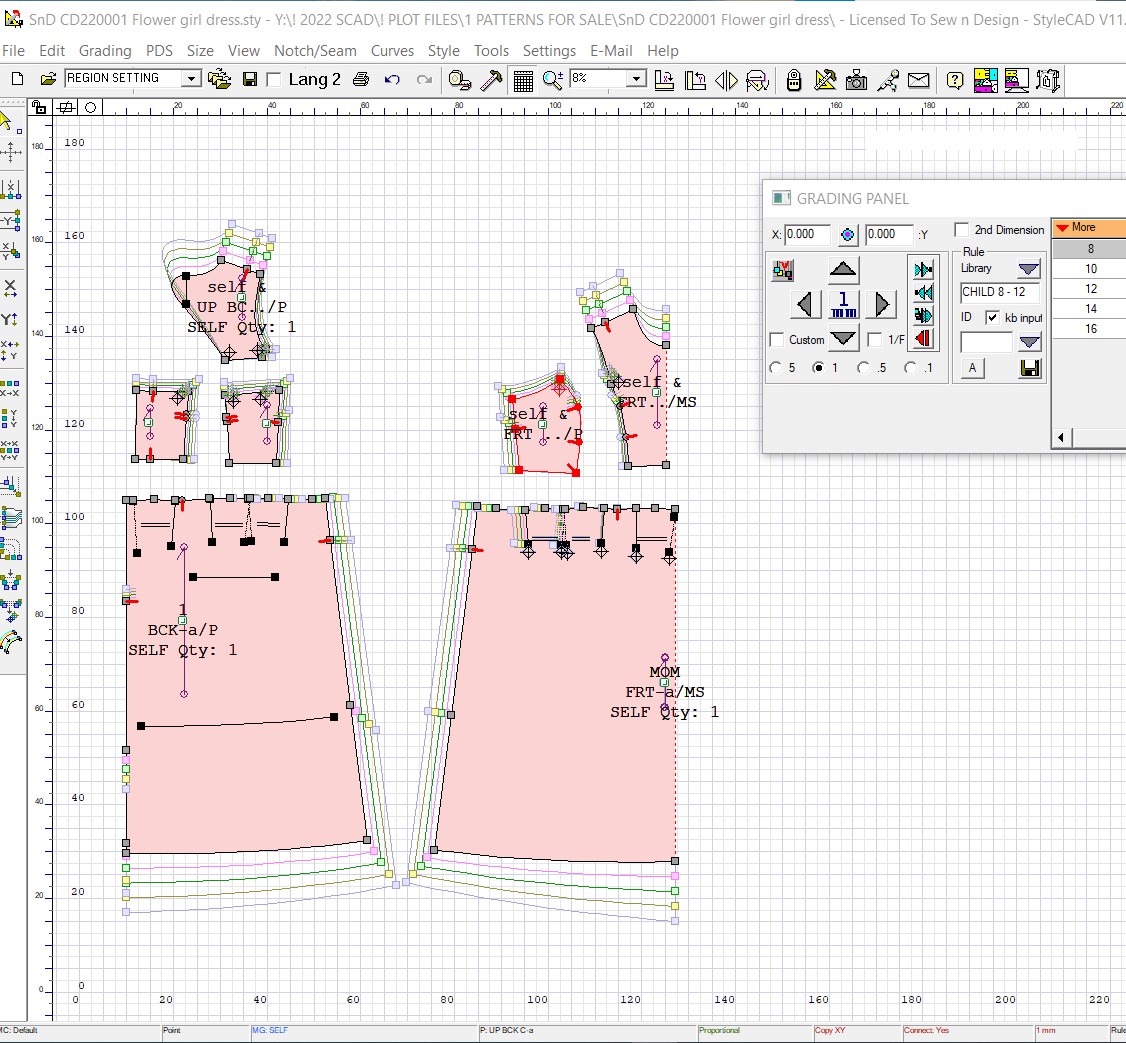
Task: Enable the 2nd Dimension checkbox
Action: [x=962, y=230]
